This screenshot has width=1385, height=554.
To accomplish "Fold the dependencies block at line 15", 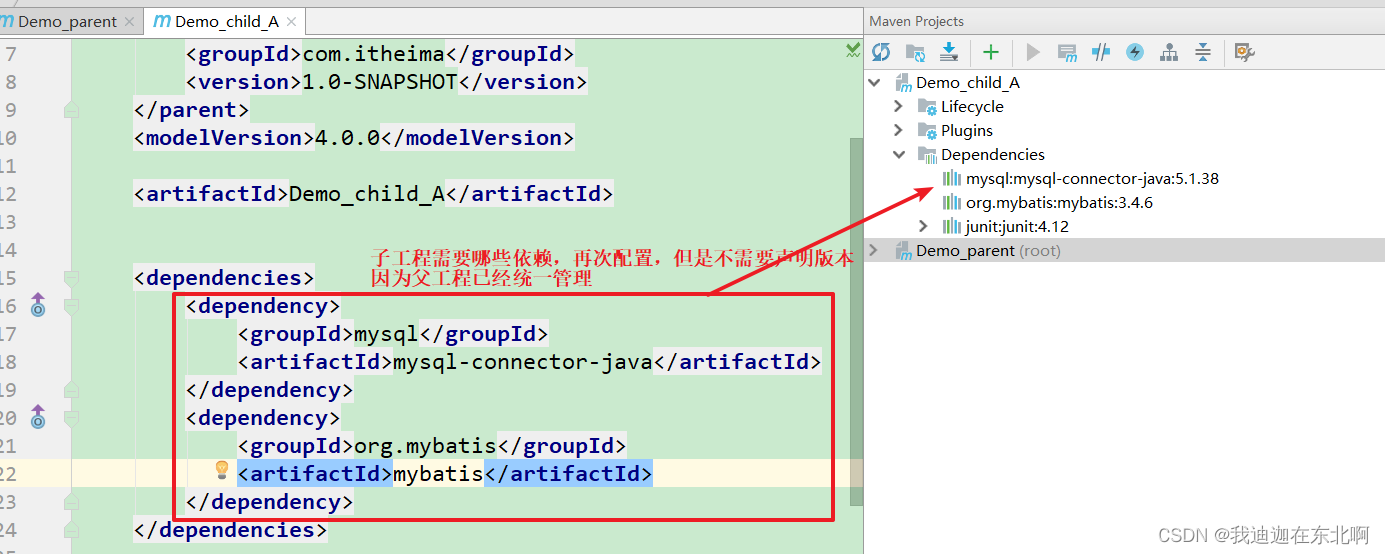I will (71, 278).
